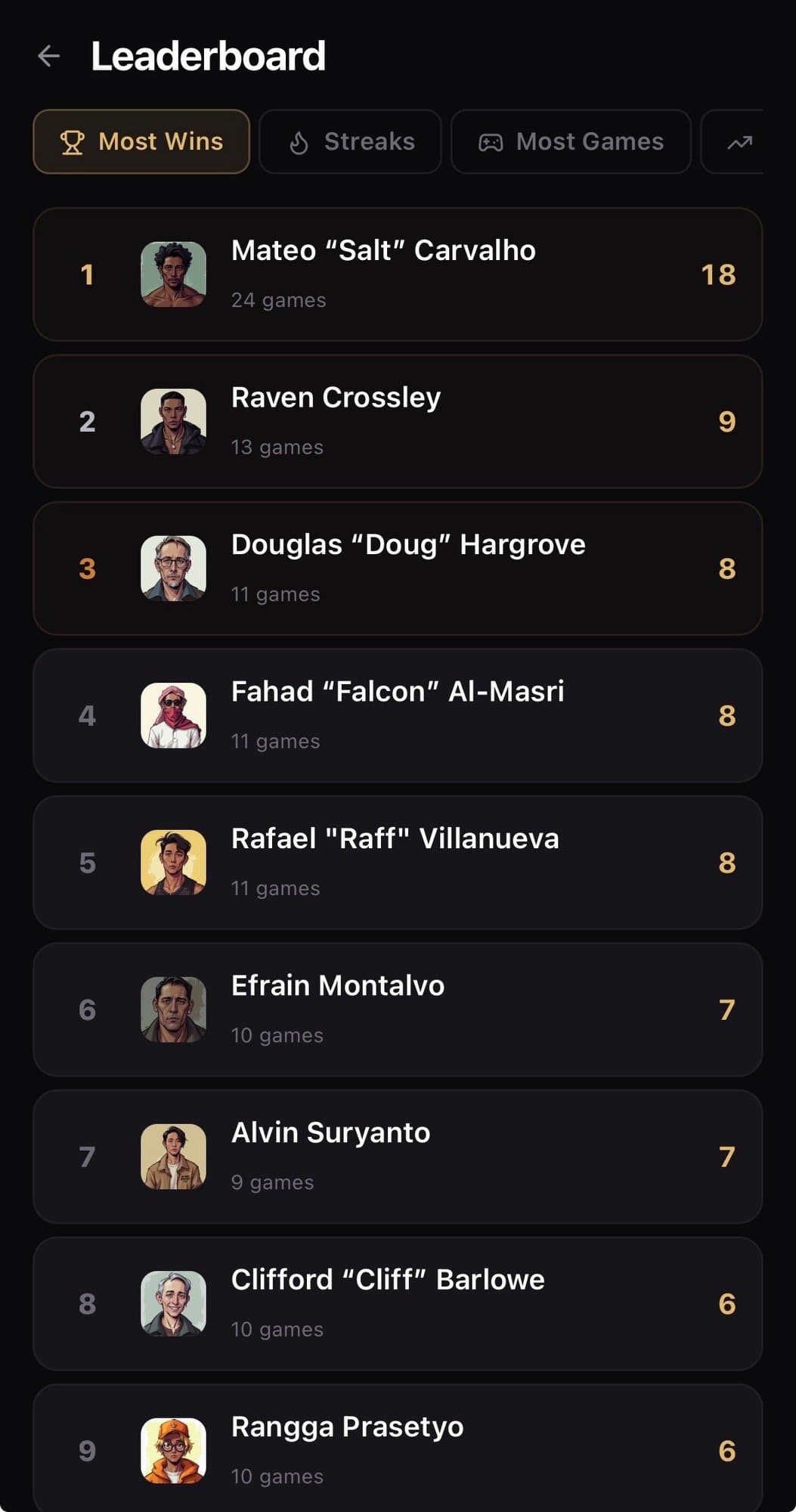Click Efrain Montalvo's name
The height and width of the screenshot is (1512, 796).
(x=337, y=986)
